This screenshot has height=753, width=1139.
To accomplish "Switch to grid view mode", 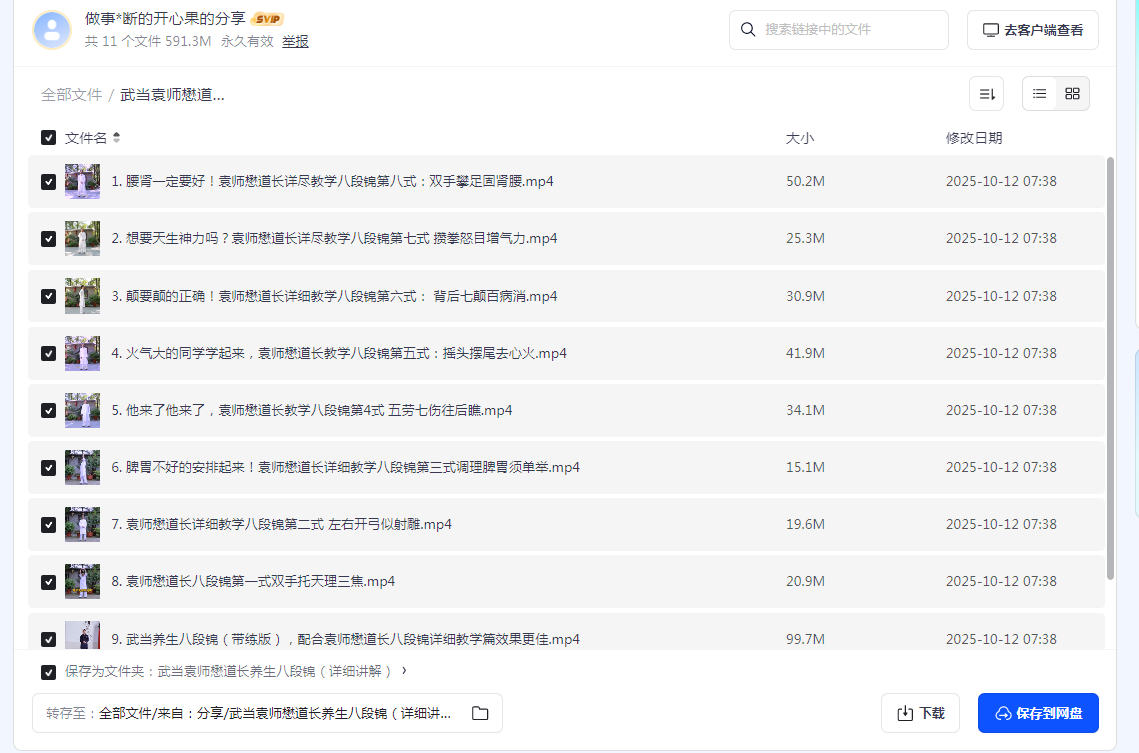I will coord(1072,92).
